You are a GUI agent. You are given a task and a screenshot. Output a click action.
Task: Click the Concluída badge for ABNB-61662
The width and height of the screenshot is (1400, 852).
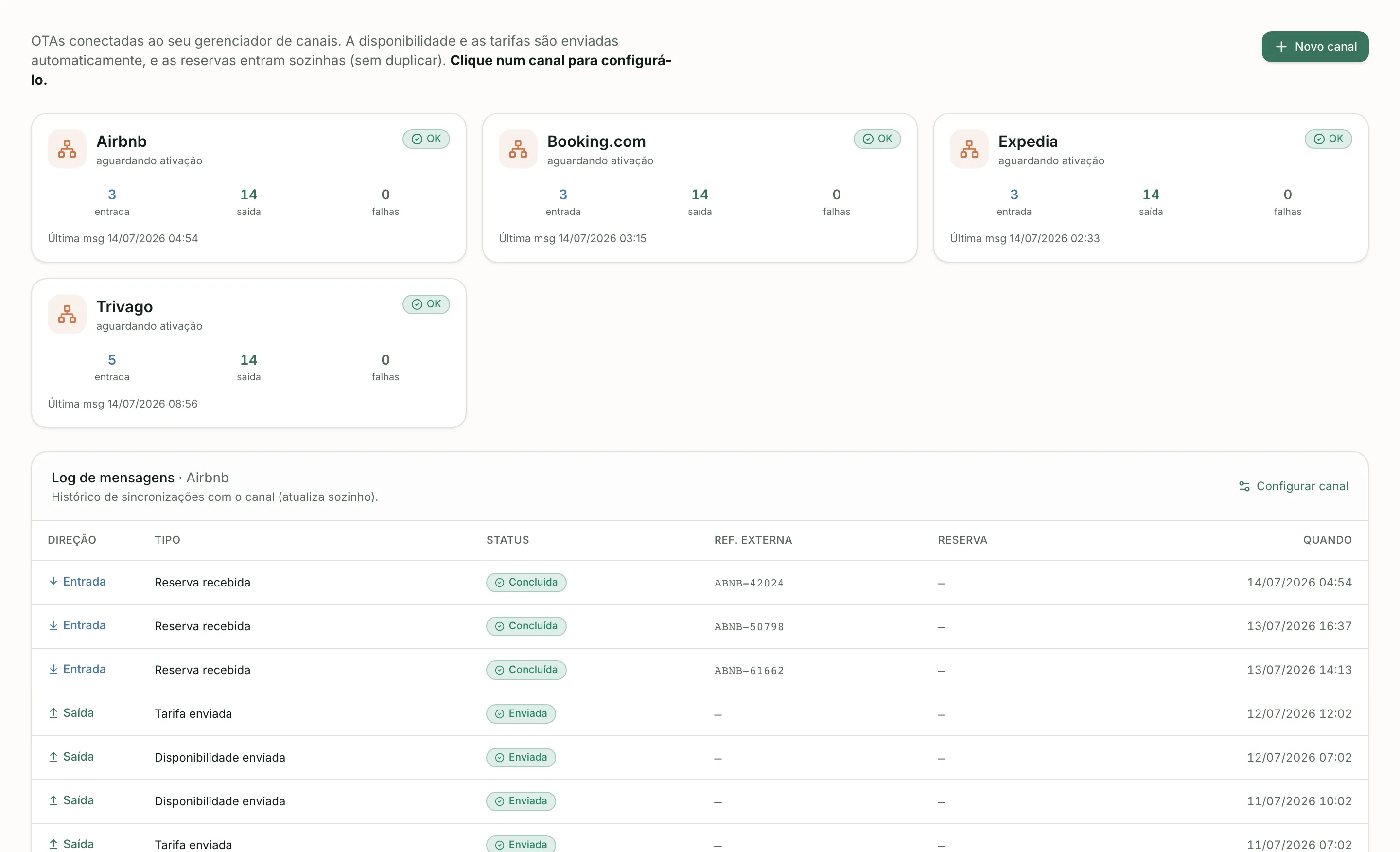pos(526,670)
